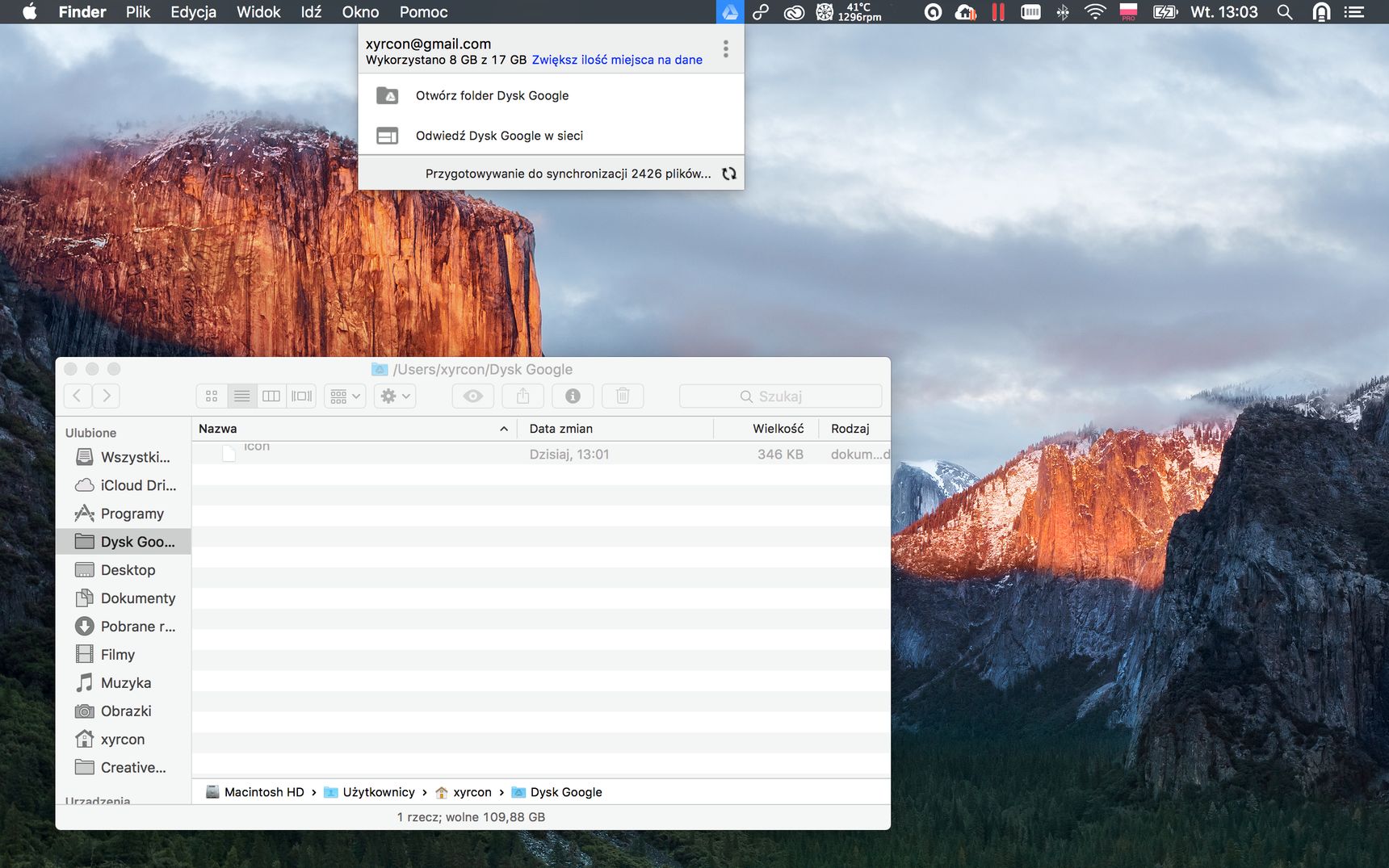Sort by the Wielkość column

pyautogui.click(x=766, y=429)
